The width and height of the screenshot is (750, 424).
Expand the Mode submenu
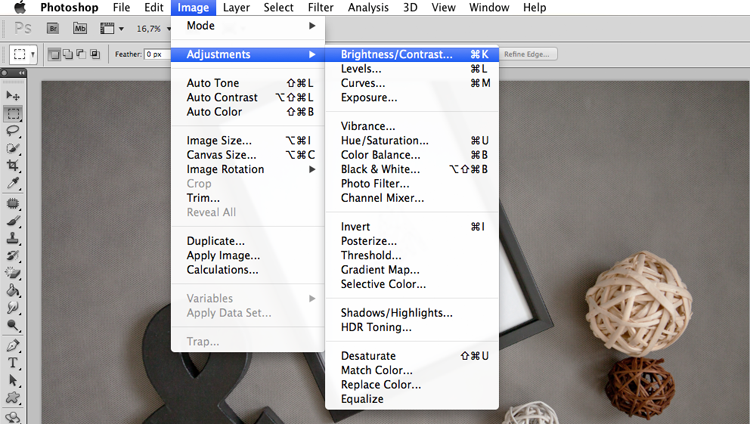click(248, 25)
